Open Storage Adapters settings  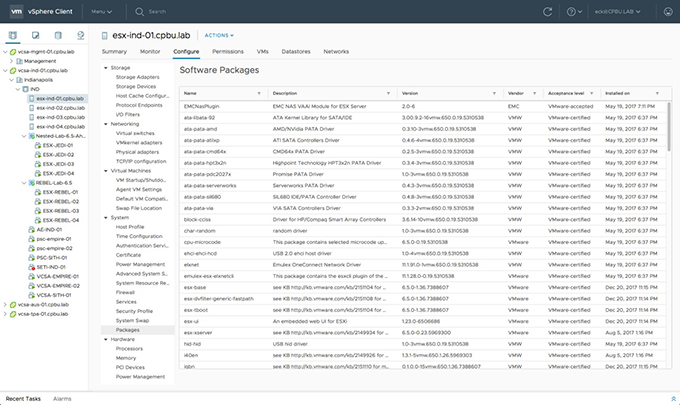pos(137,77)
